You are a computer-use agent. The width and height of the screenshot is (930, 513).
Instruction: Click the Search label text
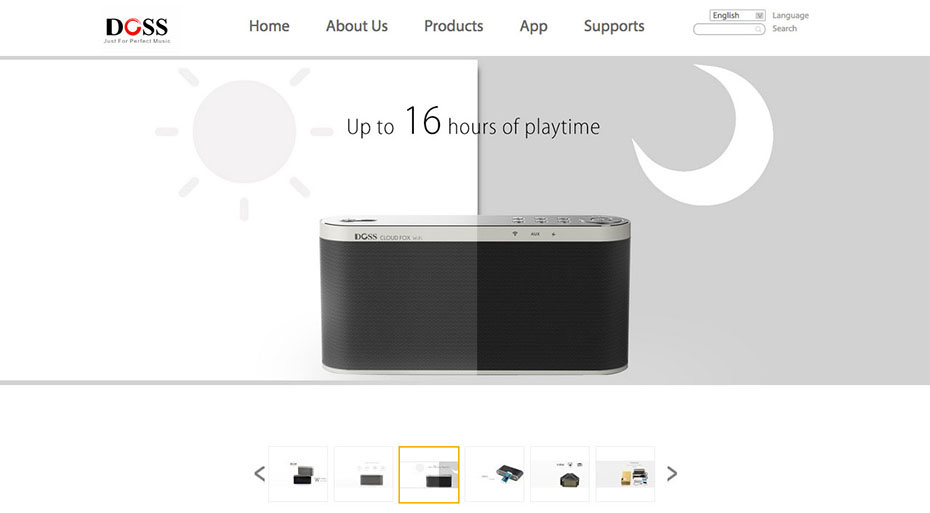point(785,28)
